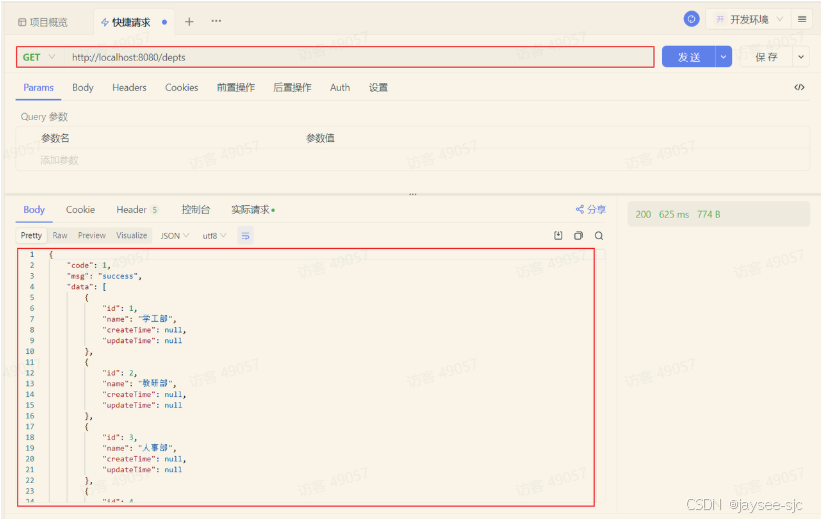
Task: Click the 774 B response size
Action: tap(708, 214)
